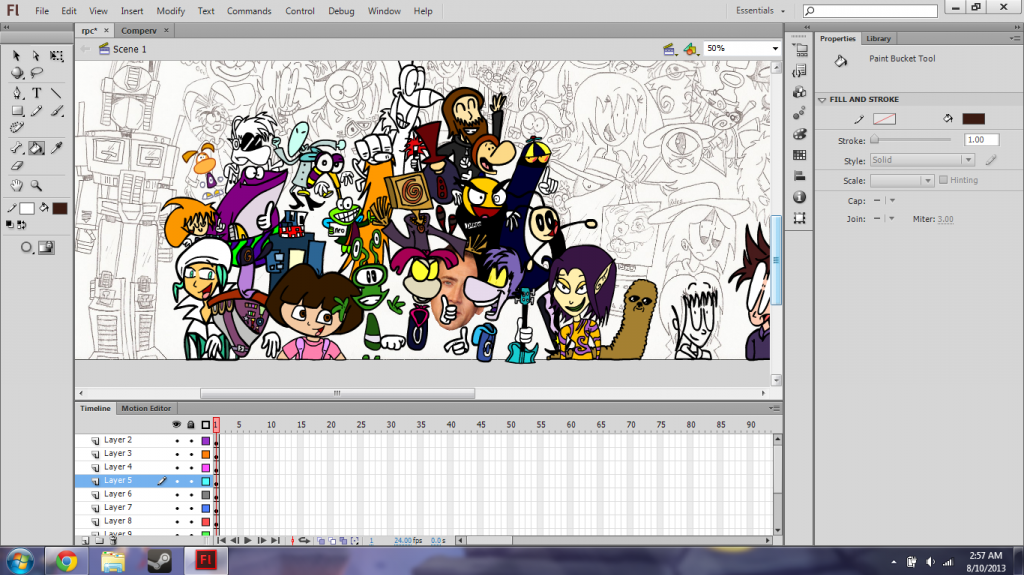
Task: Click the Show/Hide All Layers eye header
Action: (x=176, y=425)
